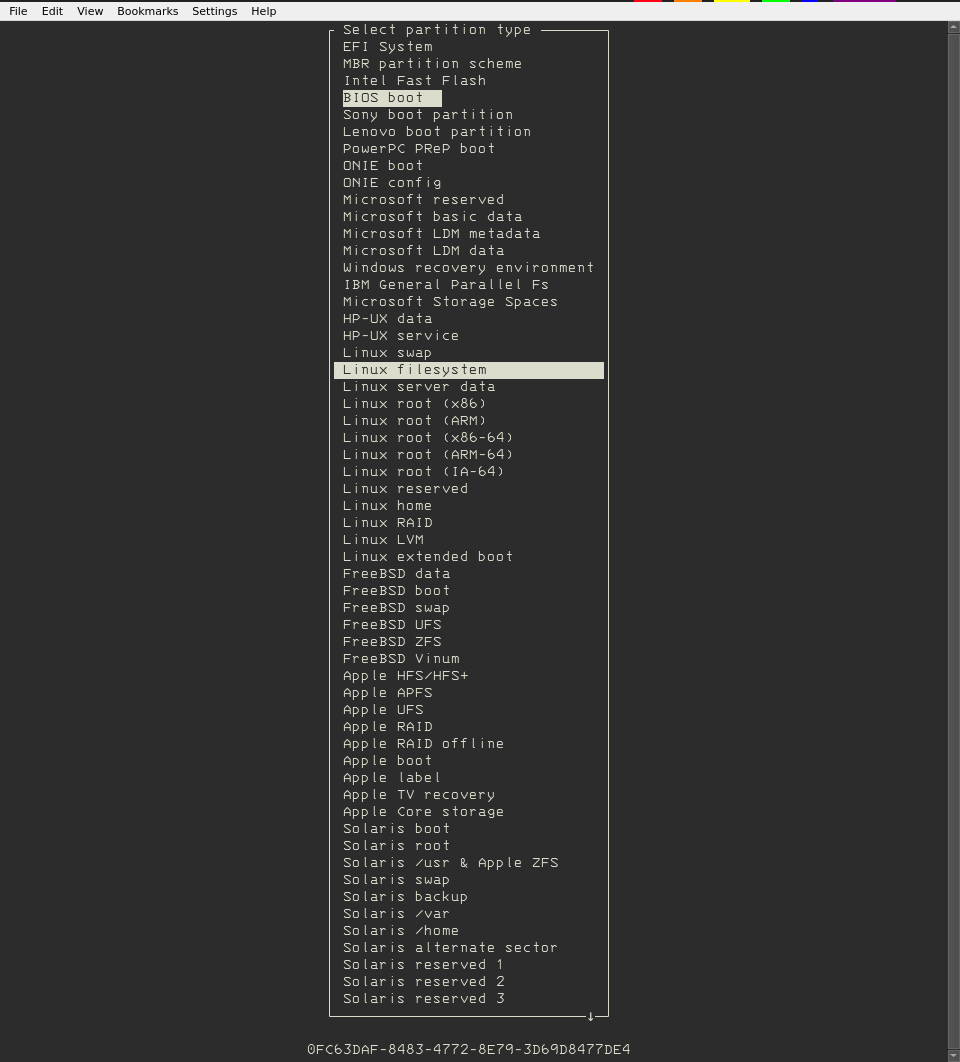Open the Edit menu
The width and height of the screenshot is (960, 1062).
tap(52, 11)
